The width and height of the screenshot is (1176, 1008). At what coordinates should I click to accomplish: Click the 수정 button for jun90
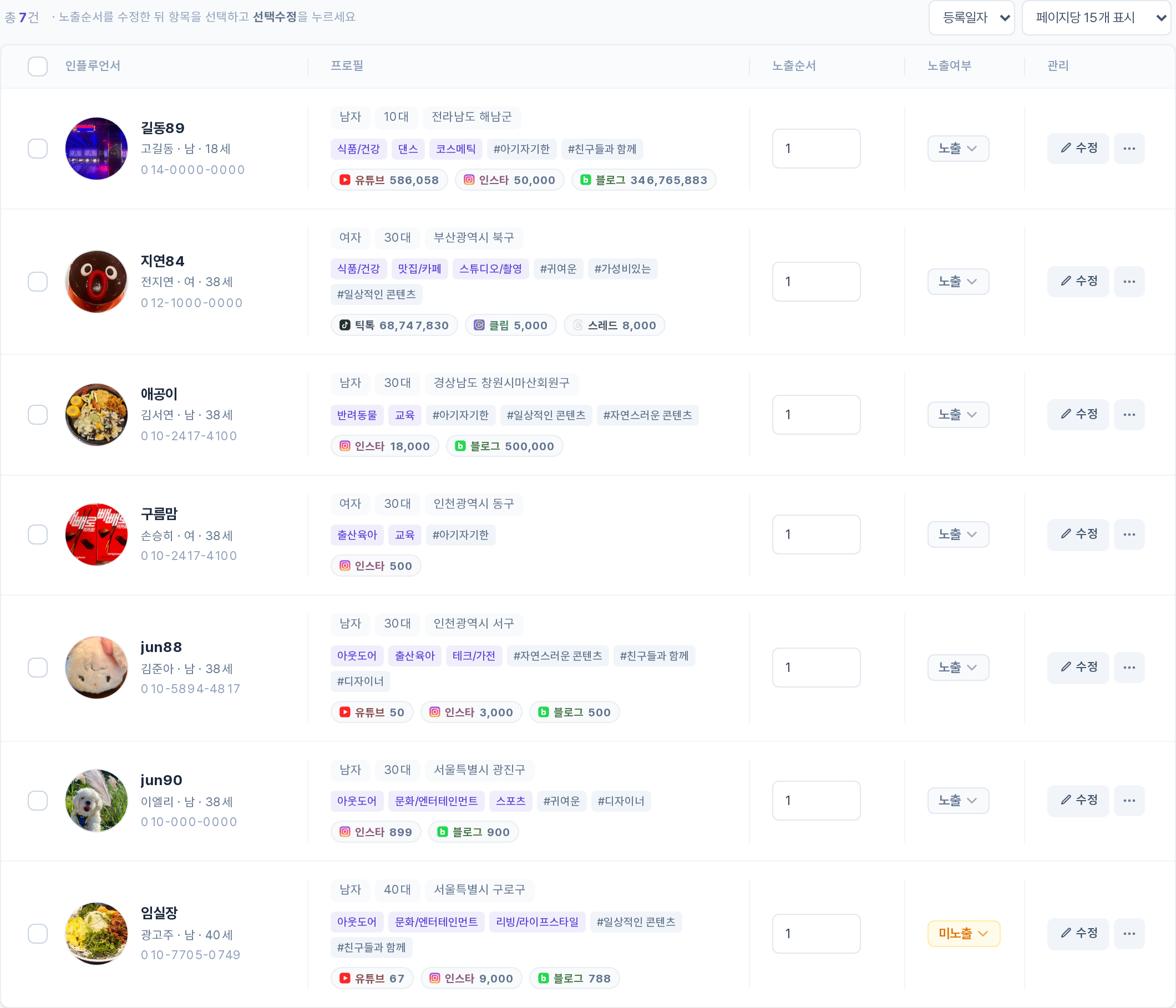(1078, 801)
